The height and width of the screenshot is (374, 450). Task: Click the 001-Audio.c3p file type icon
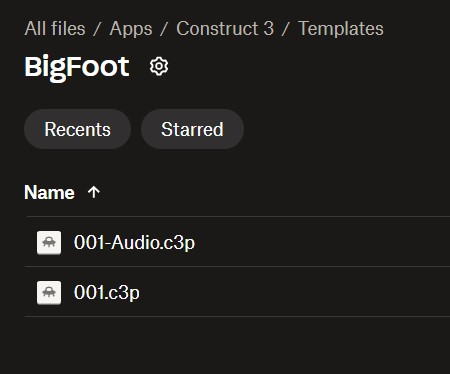49,242
